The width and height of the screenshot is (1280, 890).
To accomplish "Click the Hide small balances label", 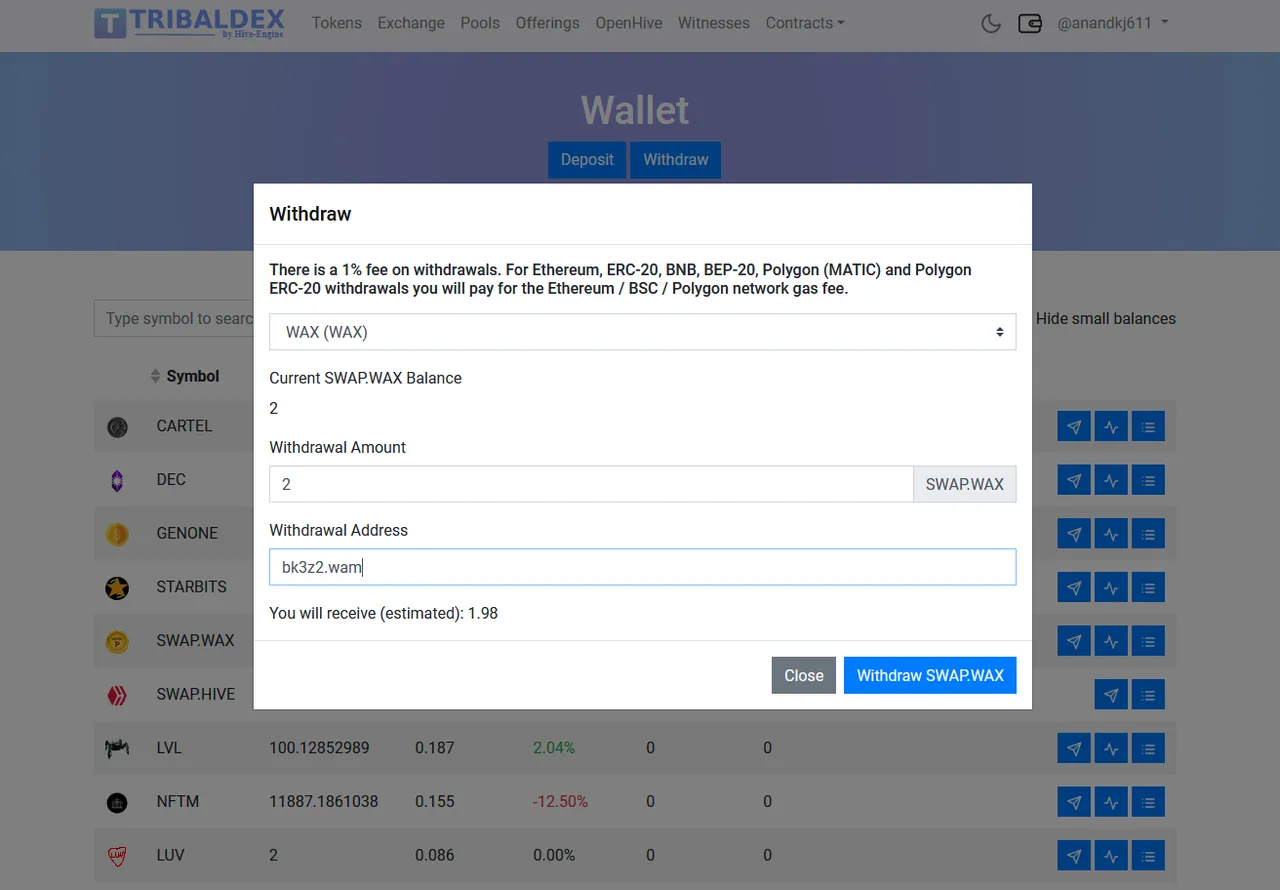I will click(x=1106, y=319).
